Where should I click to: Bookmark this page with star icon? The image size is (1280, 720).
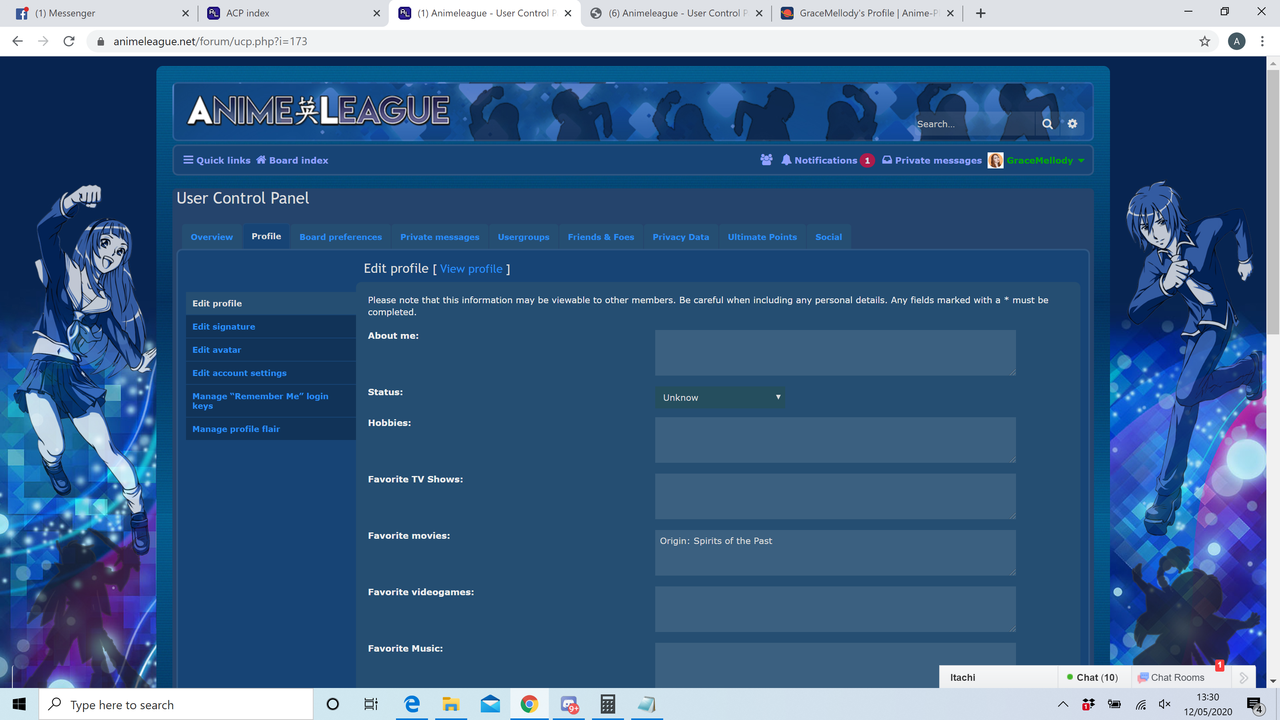[1205, 41]
